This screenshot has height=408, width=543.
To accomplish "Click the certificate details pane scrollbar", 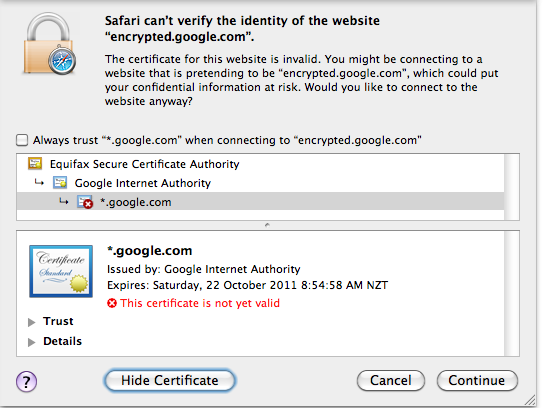I will coord(511,293).
